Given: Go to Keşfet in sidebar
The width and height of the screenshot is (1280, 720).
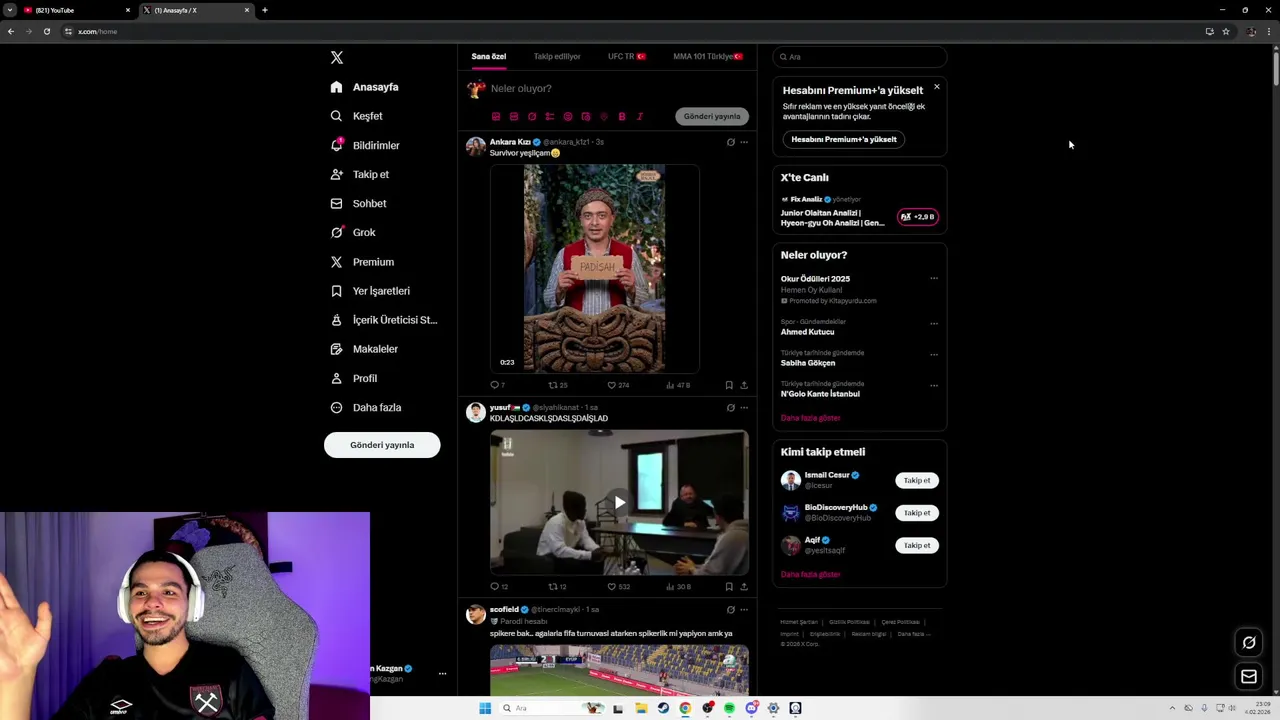Looking at the screenshot, I should 357,116.
